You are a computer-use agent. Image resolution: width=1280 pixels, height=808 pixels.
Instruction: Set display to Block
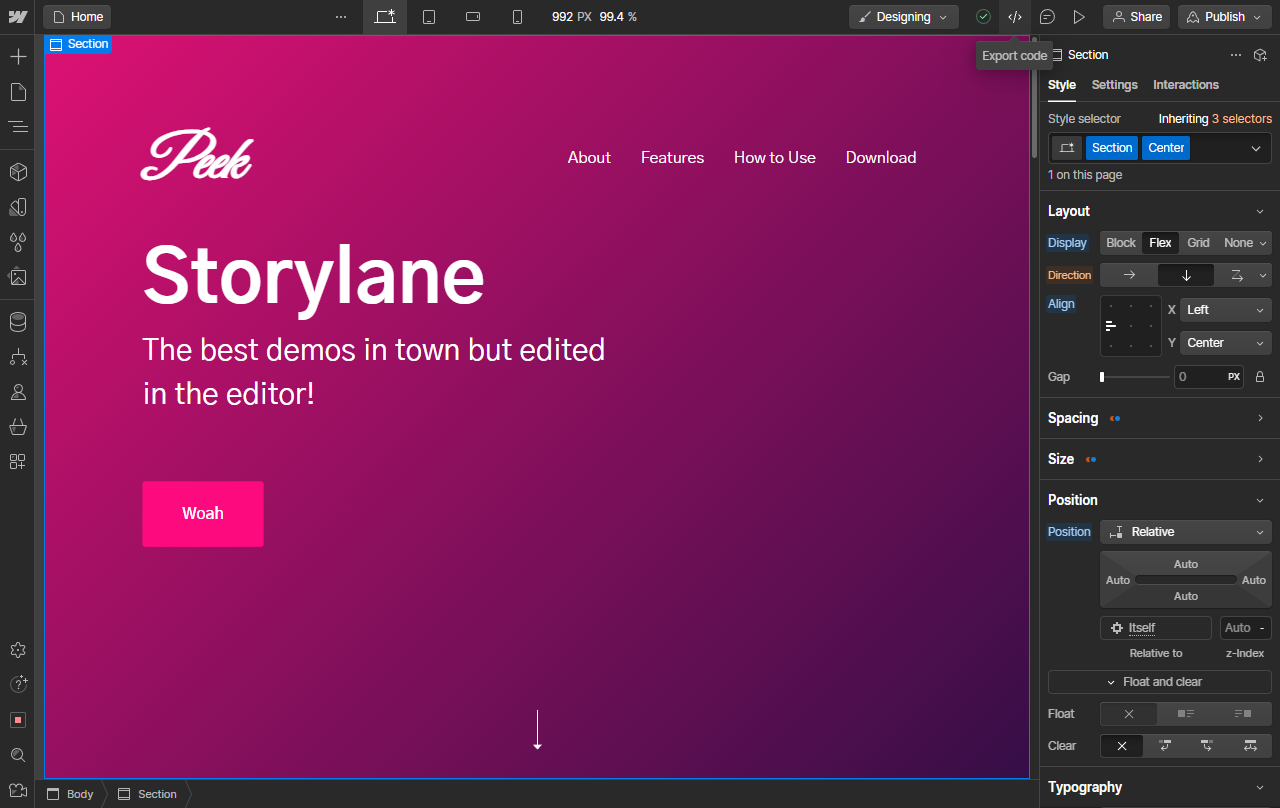click(x=1121, y=243)
